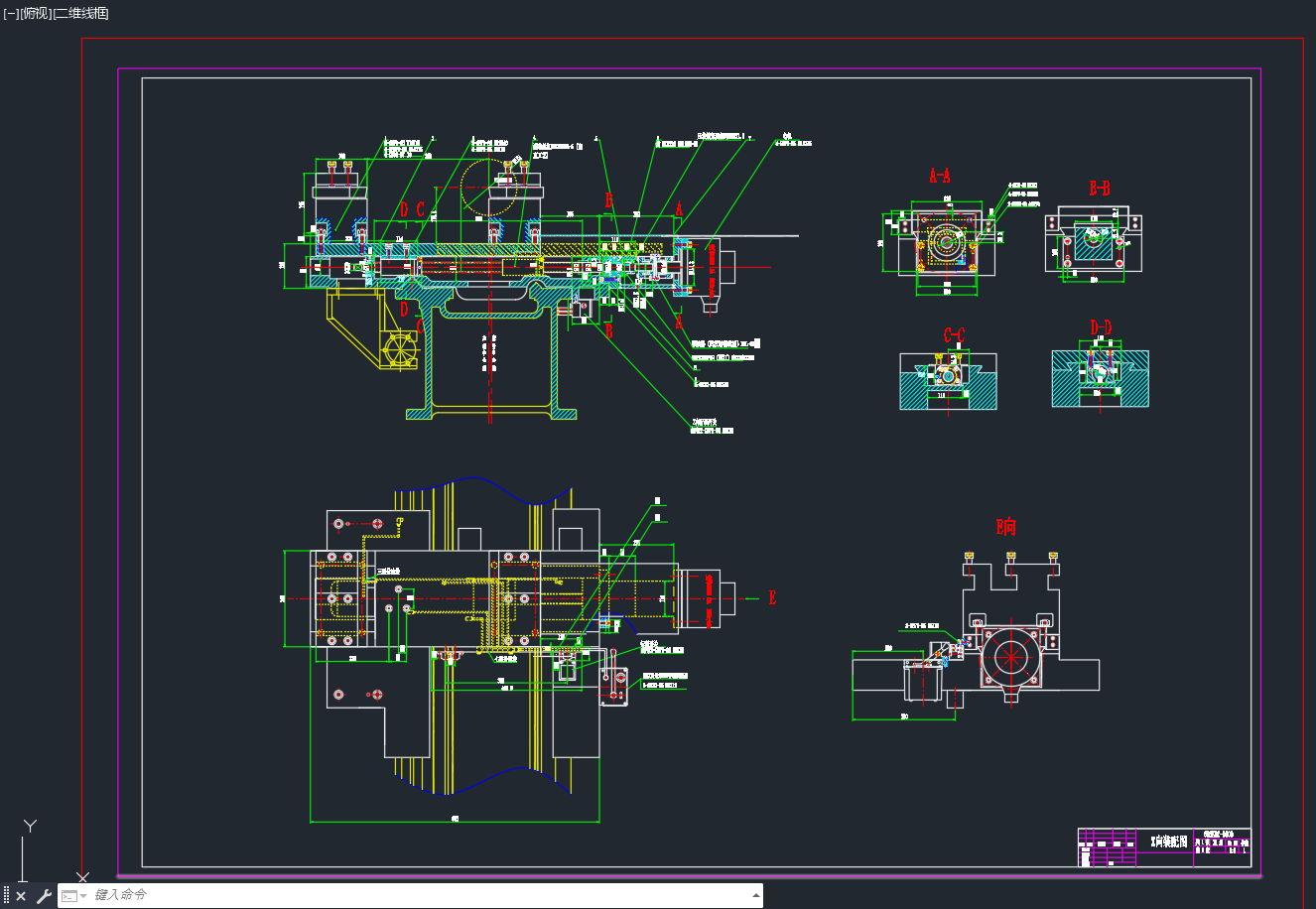The image size is (1316, 909).
Task: Select the red E arrow label in plan view
Action: click(x=772, y=597)
